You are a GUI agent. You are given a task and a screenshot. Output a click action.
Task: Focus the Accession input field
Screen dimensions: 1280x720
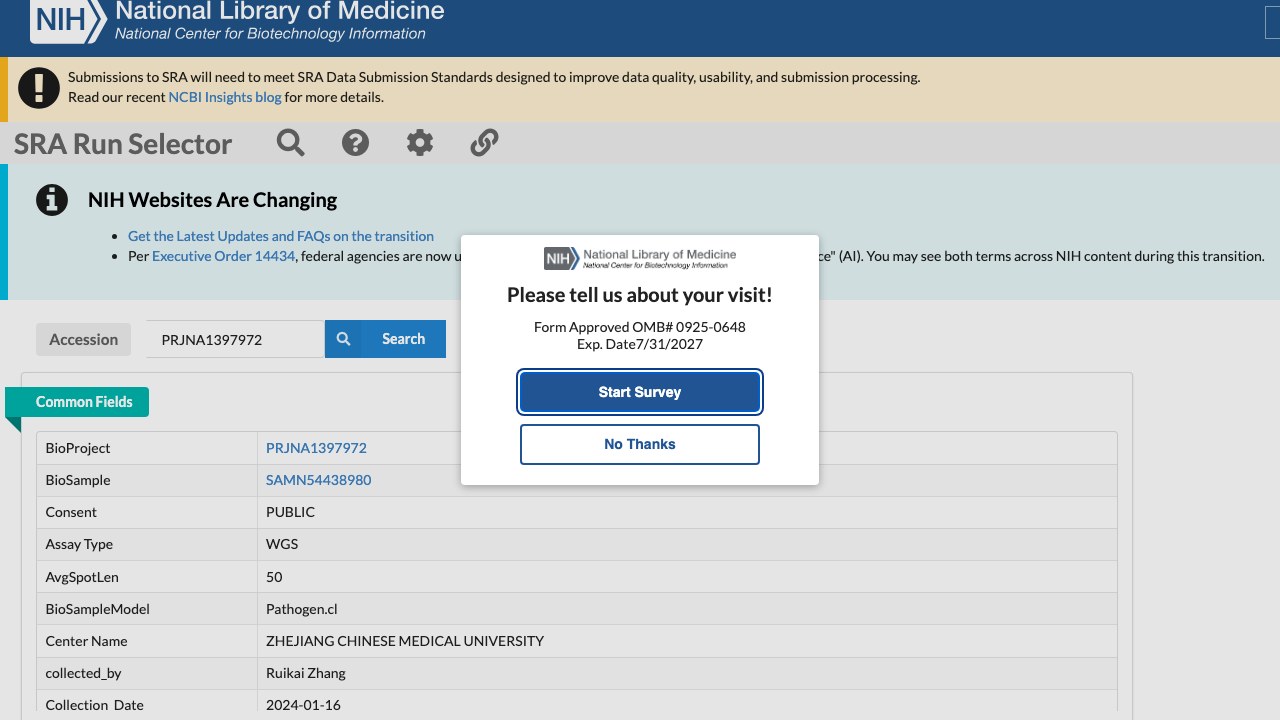click(x=235, y=339)
